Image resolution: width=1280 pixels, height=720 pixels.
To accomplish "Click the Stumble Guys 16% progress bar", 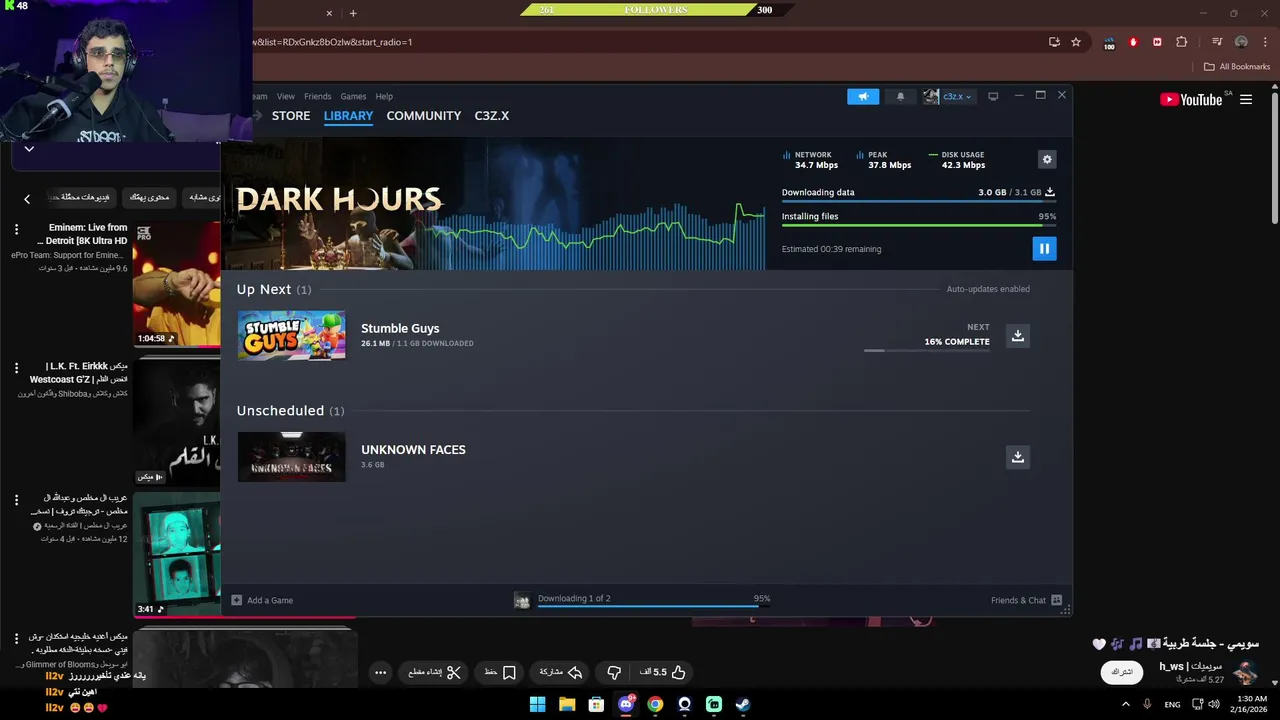I will point(927,351).
